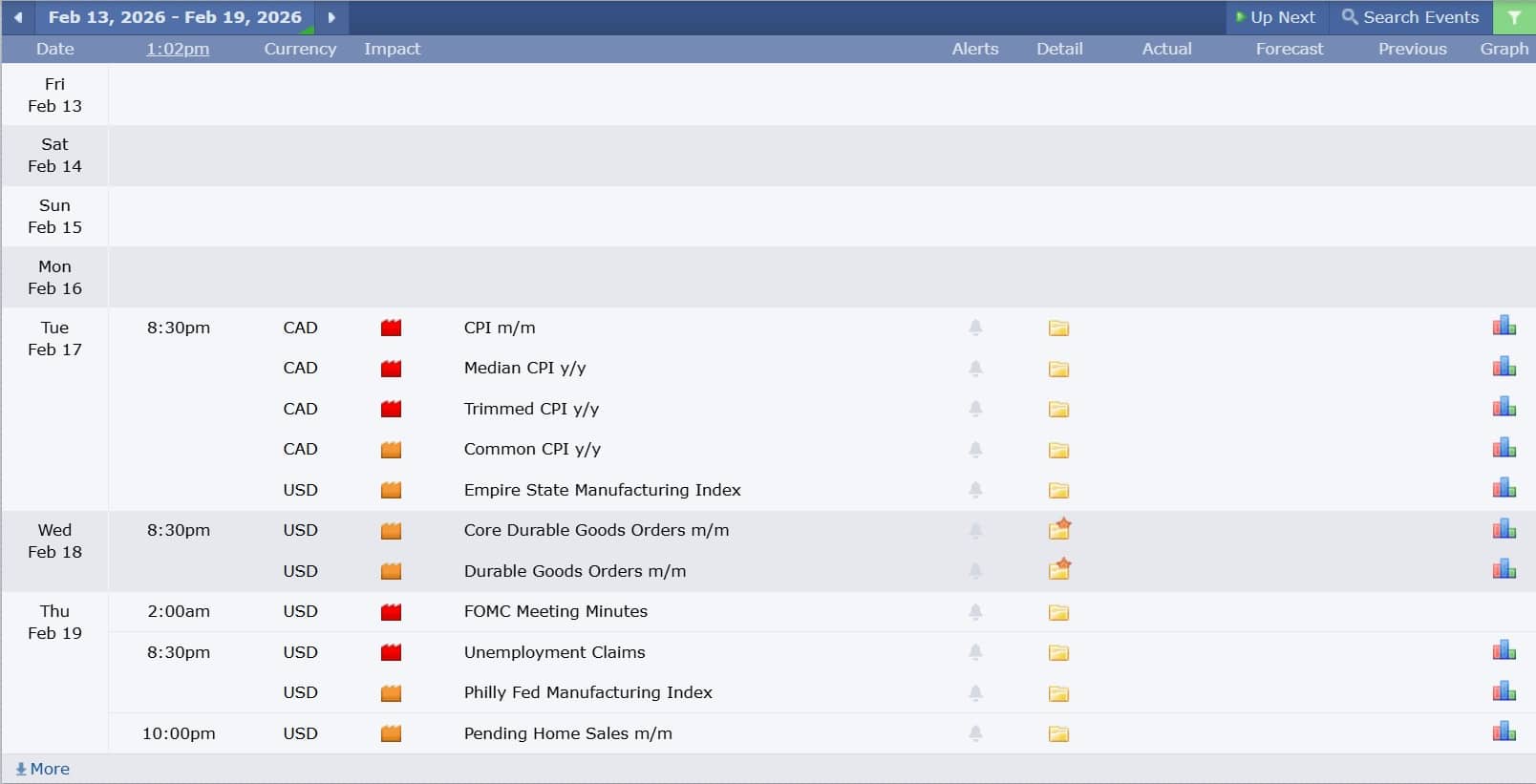Click the Up Next button
The image size is (1536, 784).
[x=1275, y=17]
